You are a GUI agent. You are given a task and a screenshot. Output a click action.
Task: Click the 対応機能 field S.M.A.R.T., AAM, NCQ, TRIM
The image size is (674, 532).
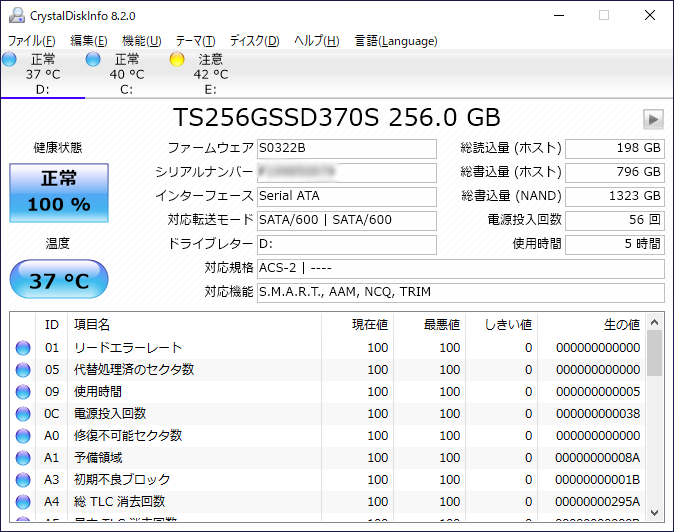461,293
